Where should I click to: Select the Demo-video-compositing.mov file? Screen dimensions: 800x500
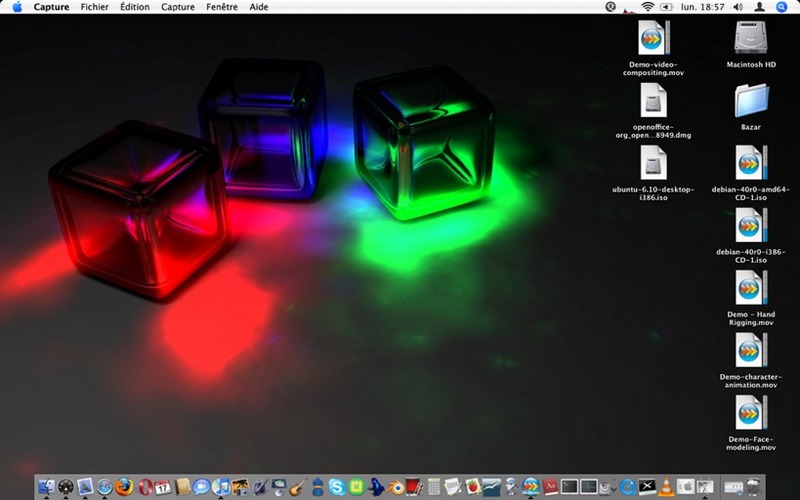coord(652,38)
